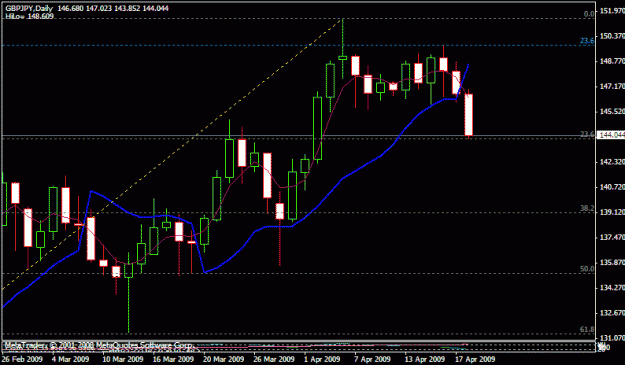This screenshot has height=365, width=625.
Task: Click the 10 Mar 2009 date label
Action: [122, 359]
